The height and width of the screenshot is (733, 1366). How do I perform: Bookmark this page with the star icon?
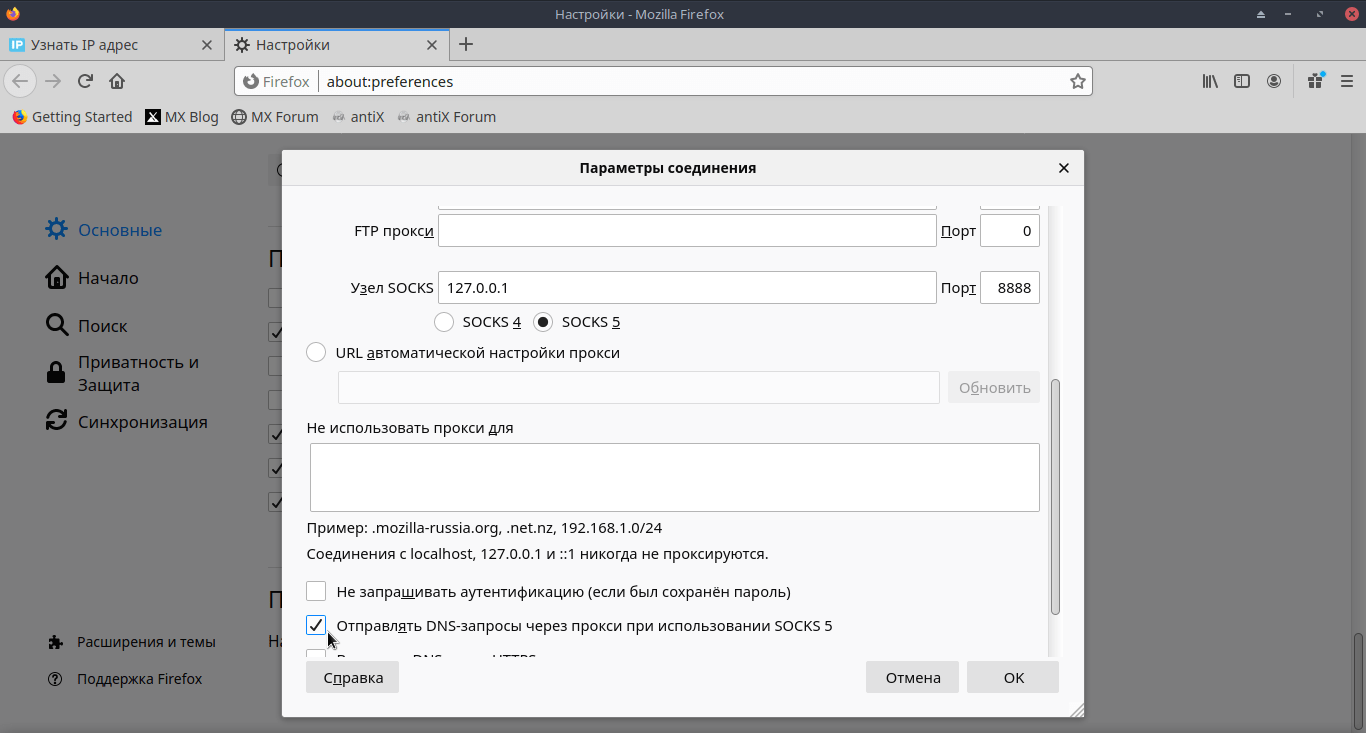[x=1077, y=82]
